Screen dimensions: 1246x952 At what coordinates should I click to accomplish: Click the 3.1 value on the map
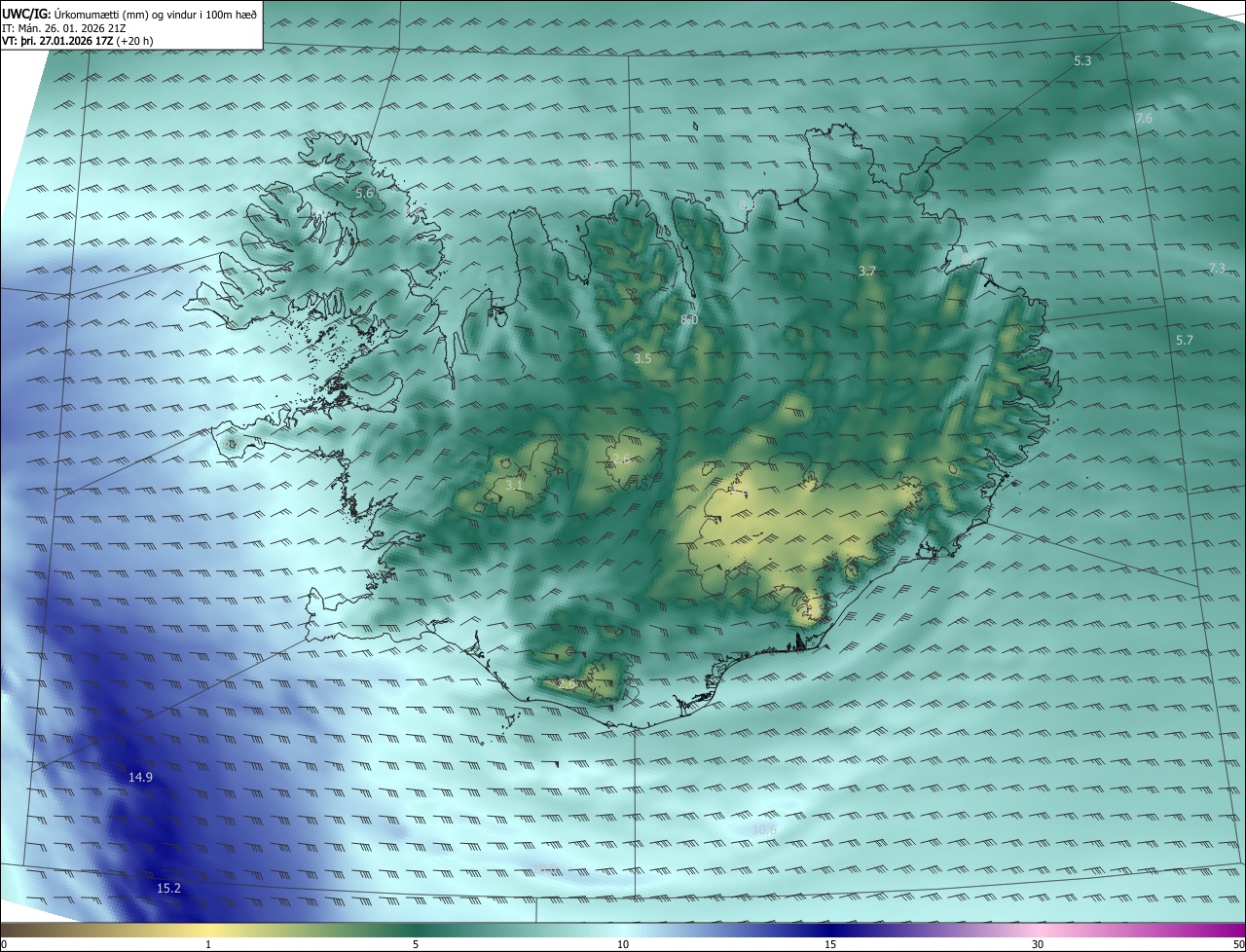pyautogui.click(x=514, y=484)
